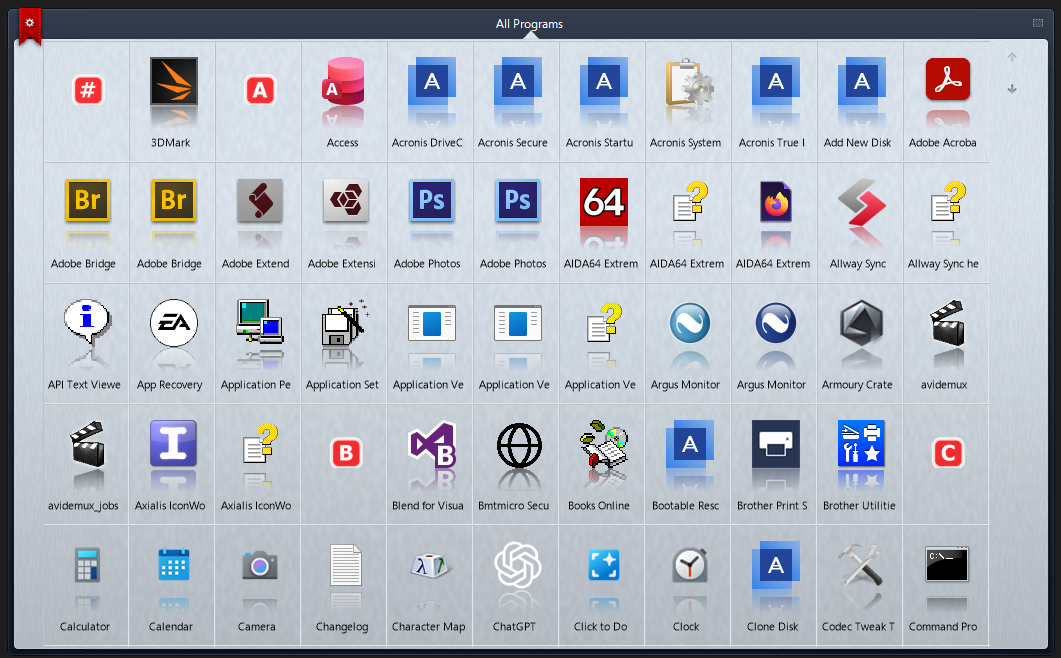The height and width of the screenshot is (658, 1061).
Task: Open the red settings gear ribbon
Action: pyautogui.click(x=30, y=24)
